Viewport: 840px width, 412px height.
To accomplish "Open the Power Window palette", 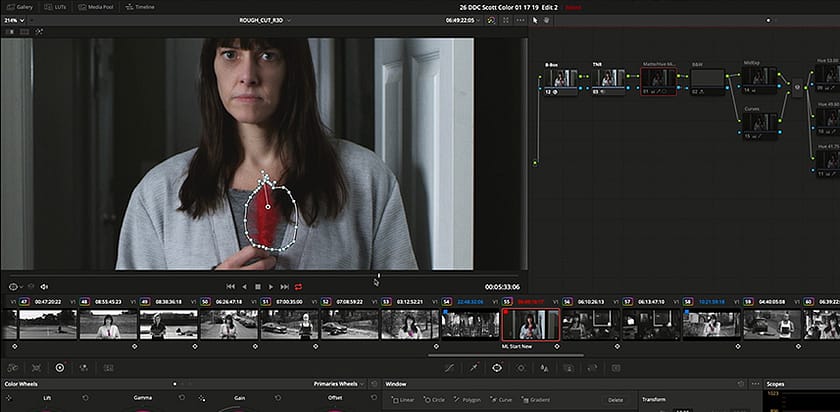I will pos(497,368).
